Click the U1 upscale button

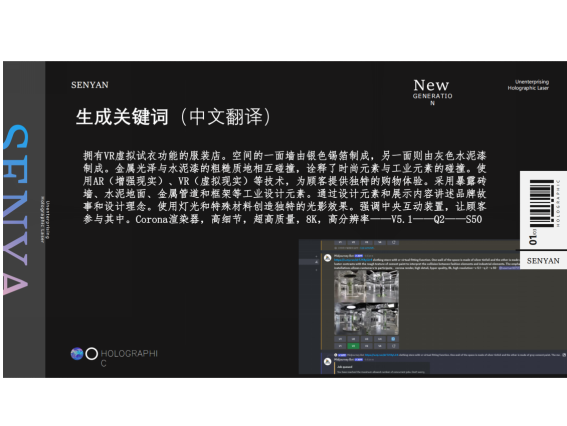(x=340, y=339)
